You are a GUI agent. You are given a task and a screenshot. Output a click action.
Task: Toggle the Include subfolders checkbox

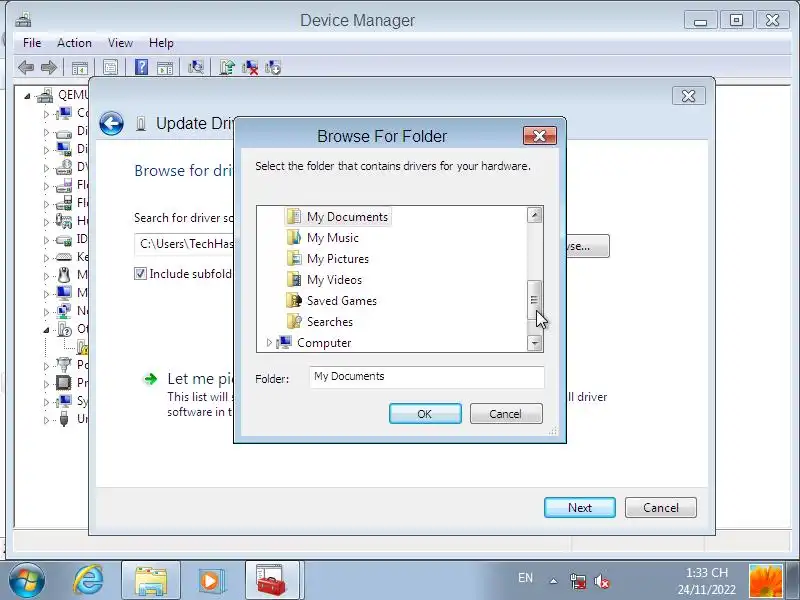pyautogui.click(x=140, y=274)
